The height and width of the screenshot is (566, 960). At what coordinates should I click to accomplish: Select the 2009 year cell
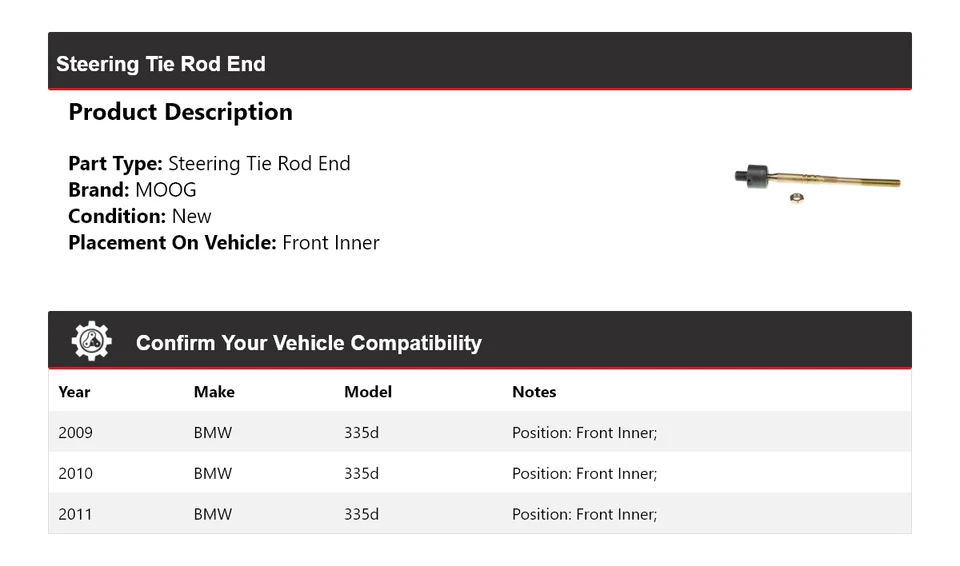[x=75, y=433]
